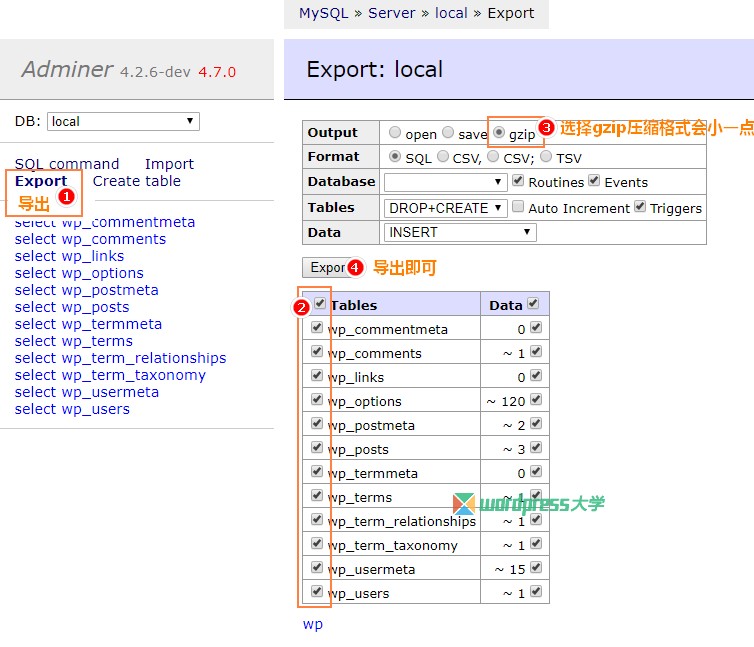The width and height of the screenshot is (754, 647).
Task: Click the Export submit button
Action: [x=328, y=267]
